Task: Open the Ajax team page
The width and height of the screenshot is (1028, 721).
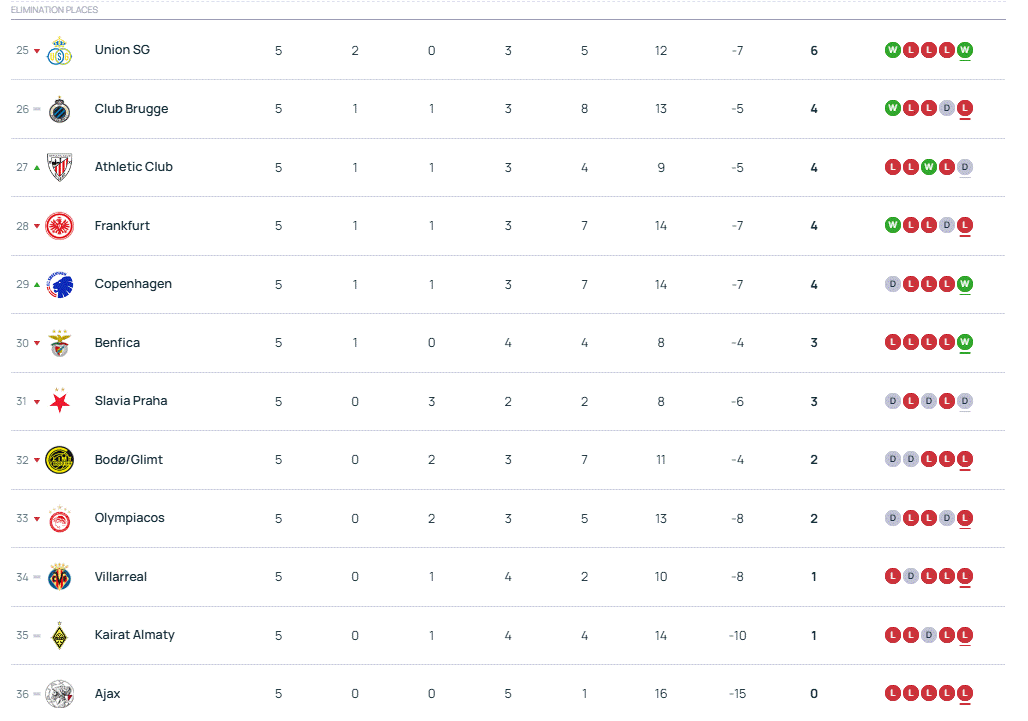Action: (107, 694)
